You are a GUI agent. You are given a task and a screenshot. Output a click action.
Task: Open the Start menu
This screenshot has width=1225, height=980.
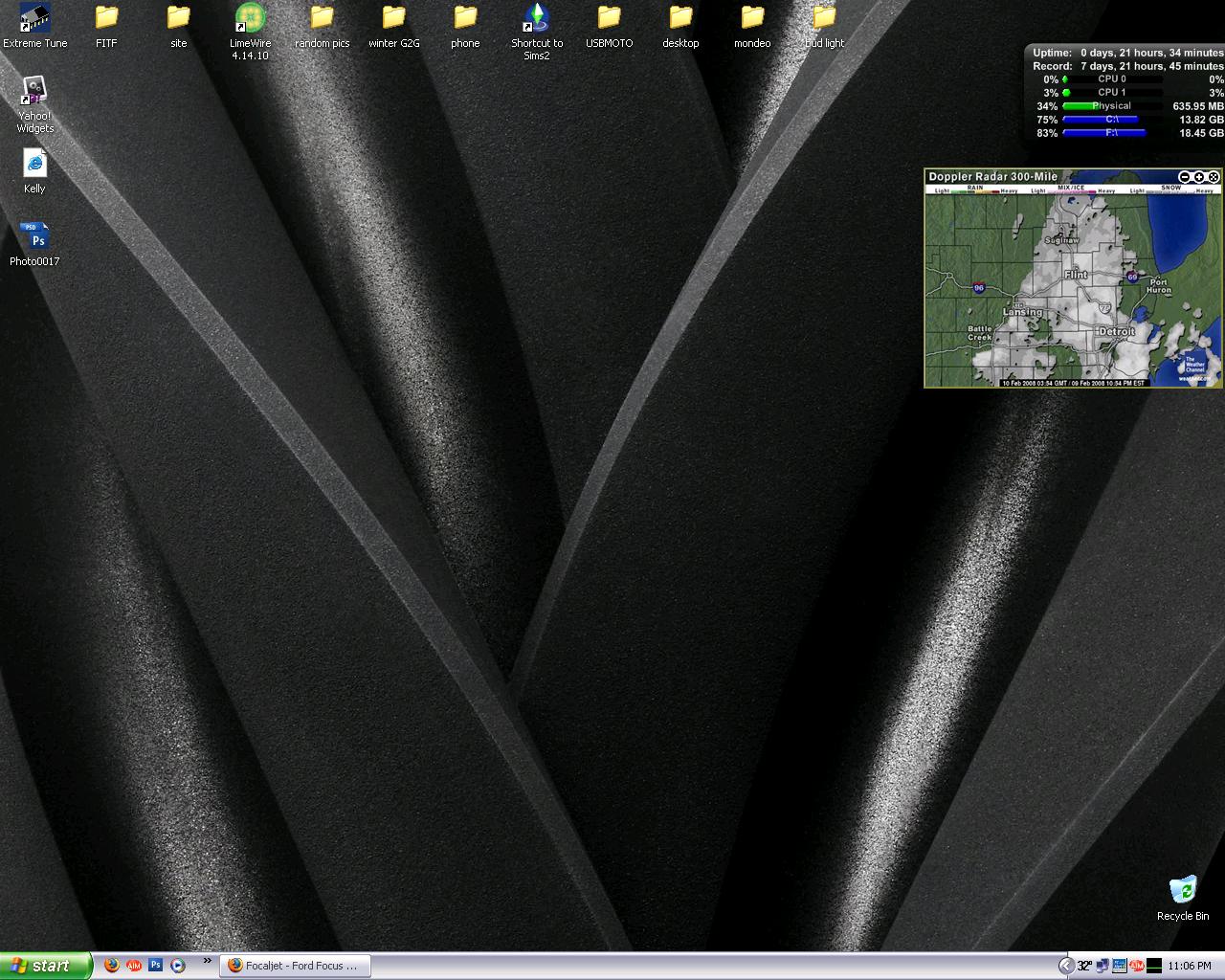tap(46, 966)
